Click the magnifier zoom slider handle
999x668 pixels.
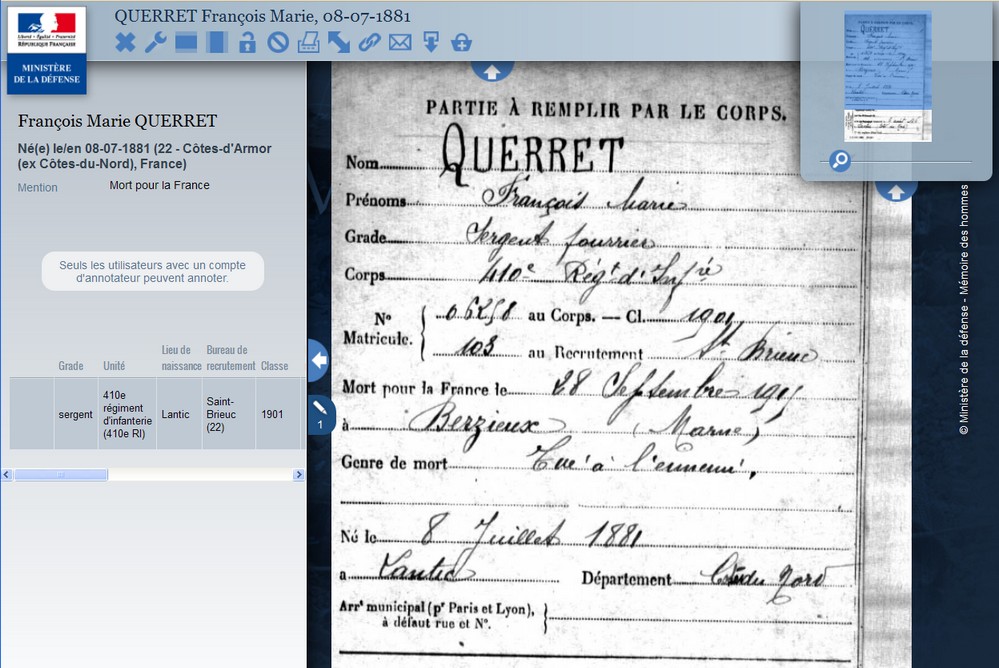pos(840,160)
